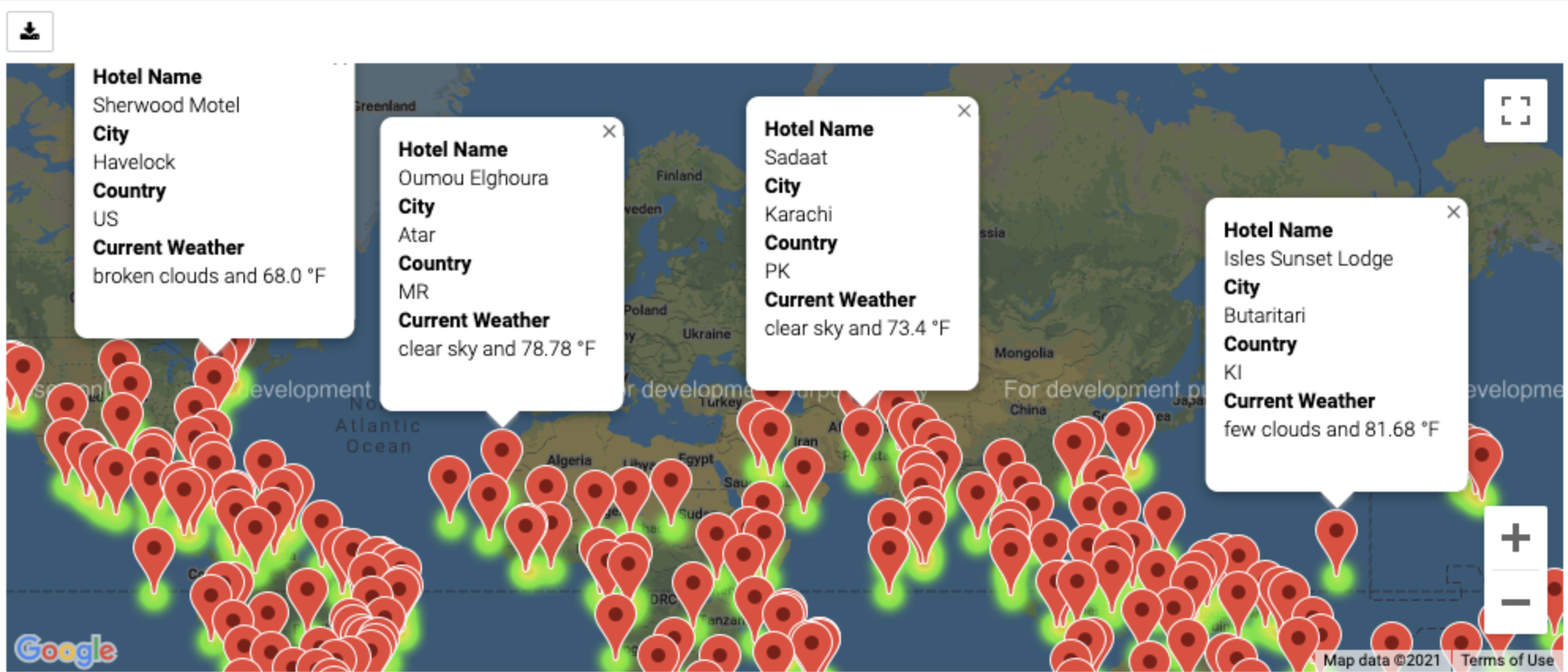Click the download figure icon button

30,32
